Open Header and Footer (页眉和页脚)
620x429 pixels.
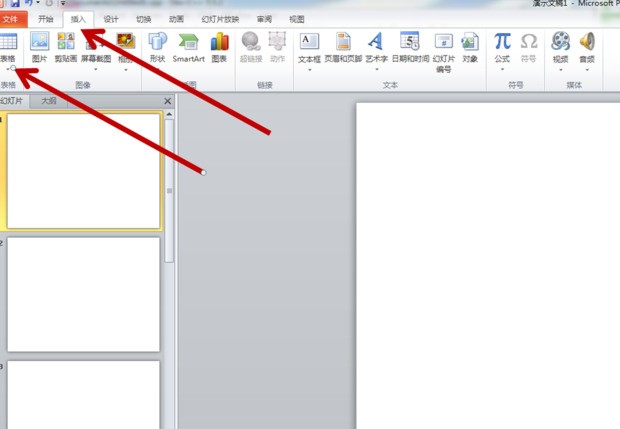343,46
